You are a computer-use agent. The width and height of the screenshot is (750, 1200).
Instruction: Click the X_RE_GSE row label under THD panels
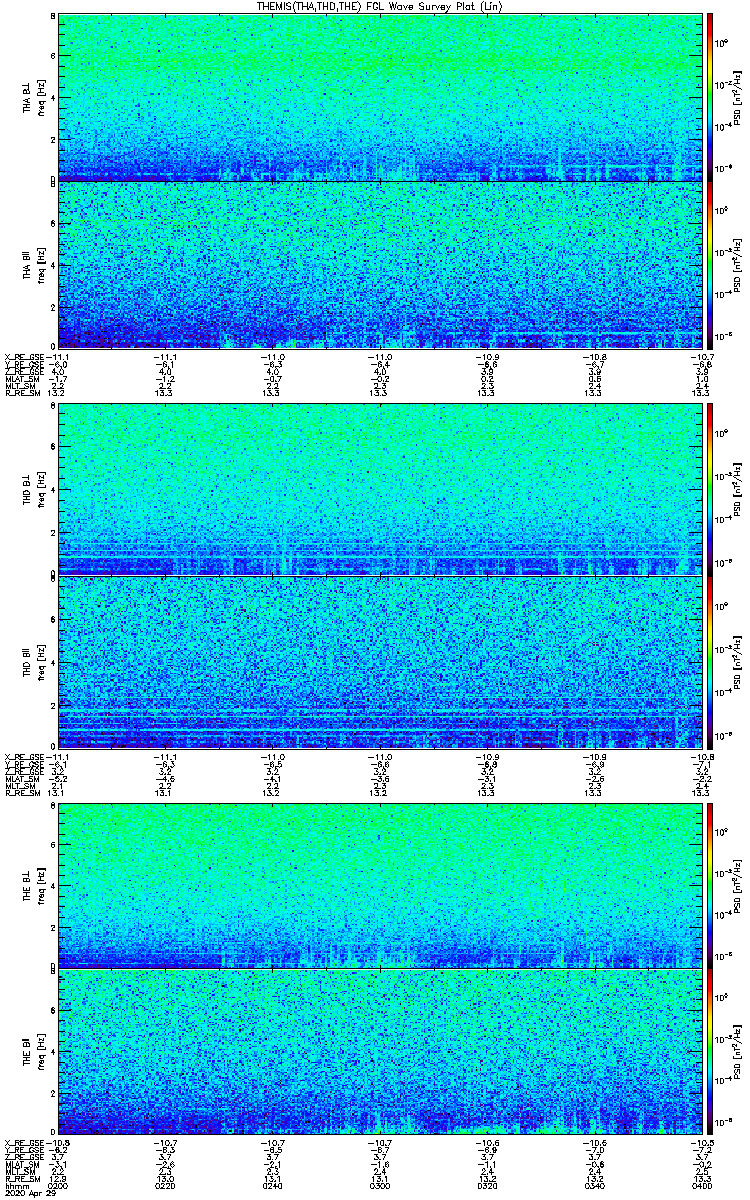click(x=25, y=756)
